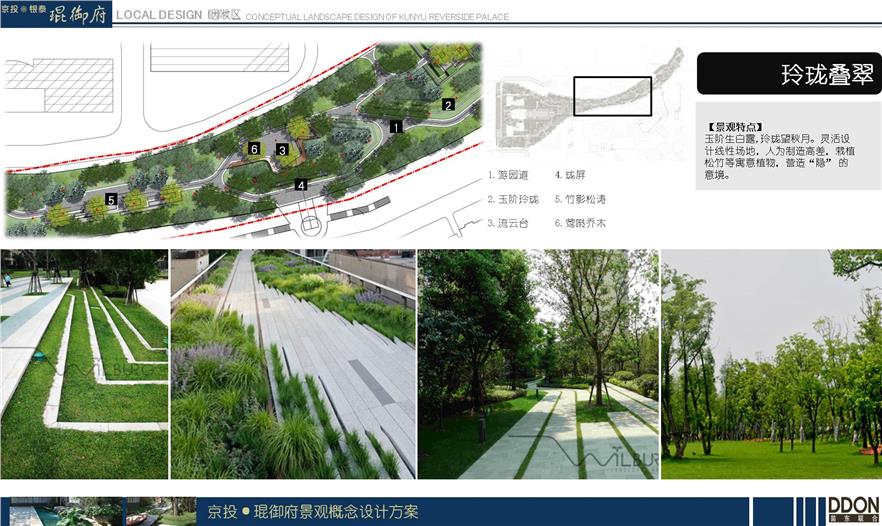Click legend entry 3. 流云台
Screen dimensions: 882x526
click(511, 224)
